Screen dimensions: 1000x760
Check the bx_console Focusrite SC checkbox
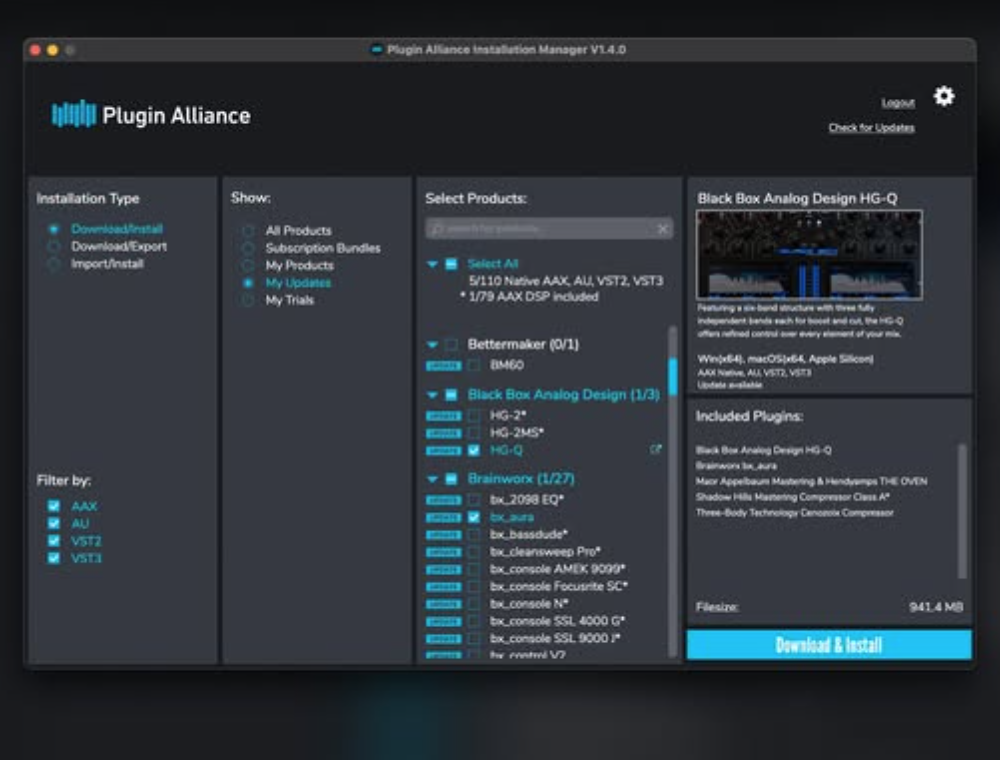[474, 586]
